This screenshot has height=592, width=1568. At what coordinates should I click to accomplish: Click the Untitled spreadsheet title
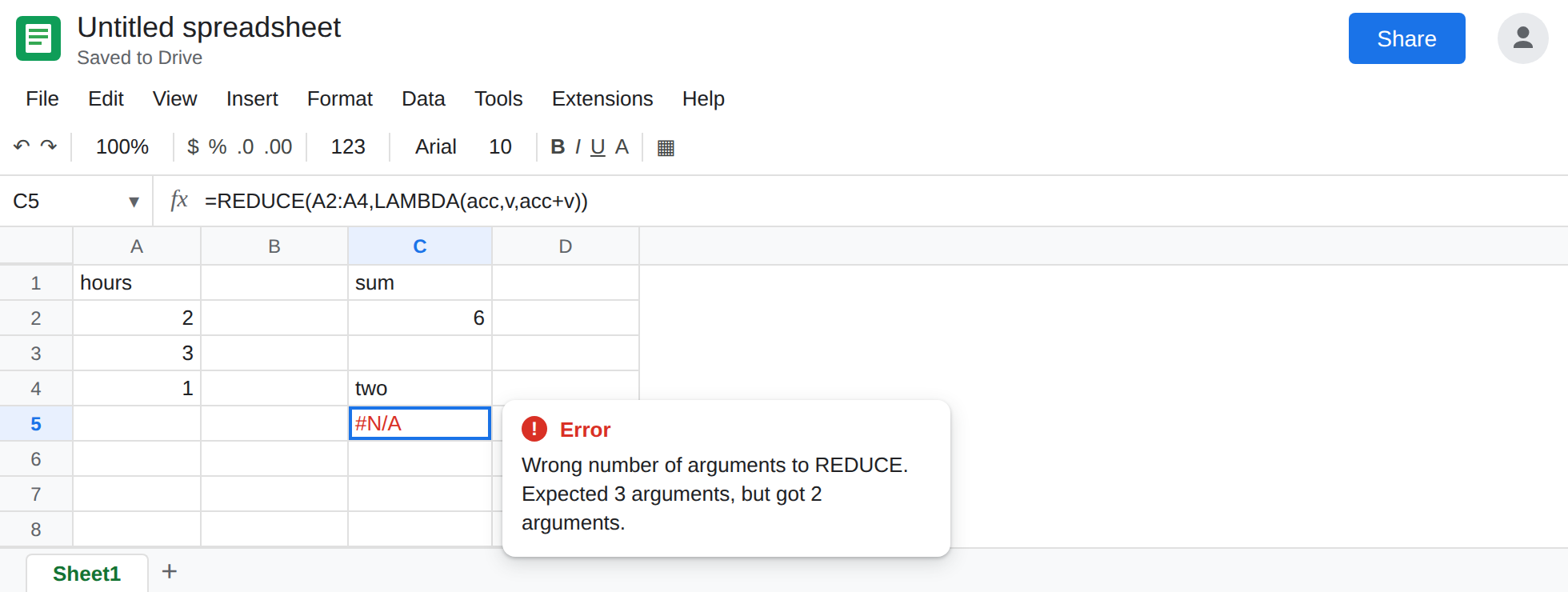(209, 27)
